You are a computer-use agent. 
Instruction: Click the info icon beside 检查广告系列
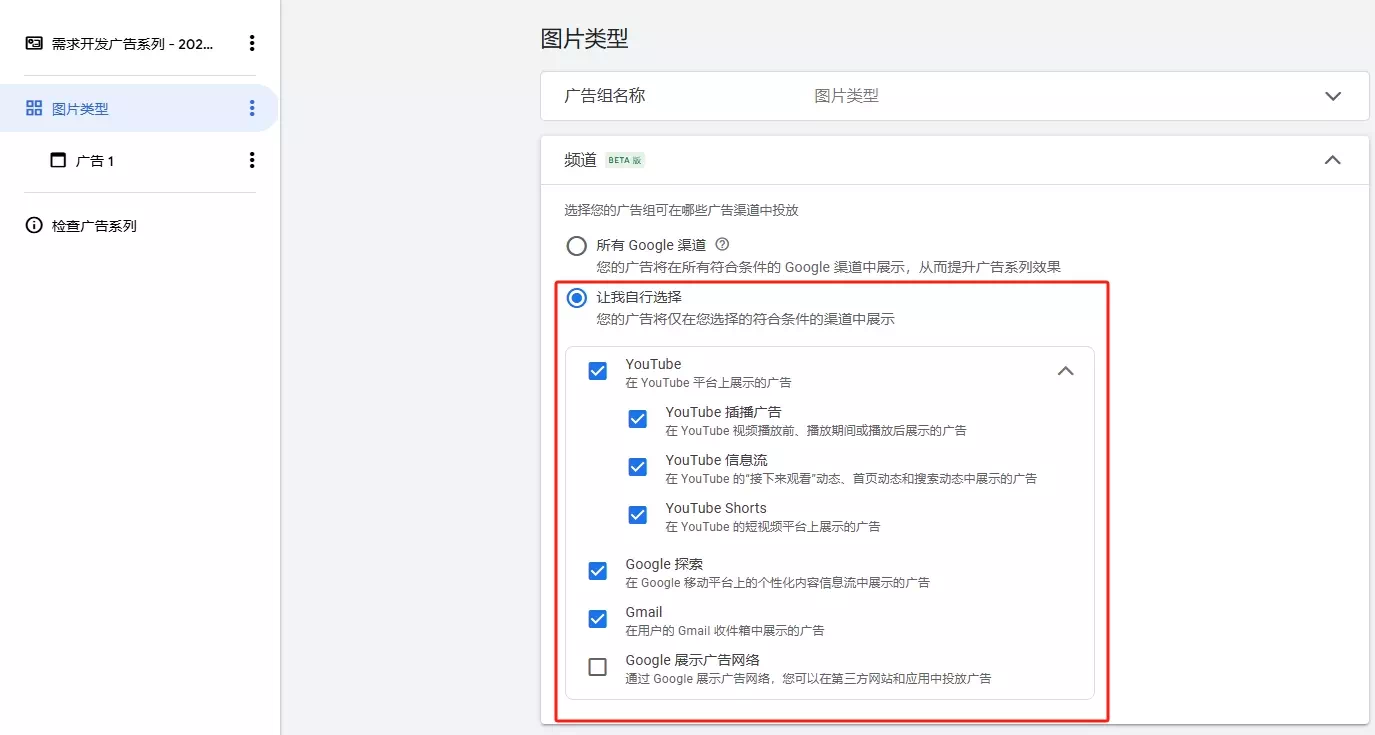point(34,226)
